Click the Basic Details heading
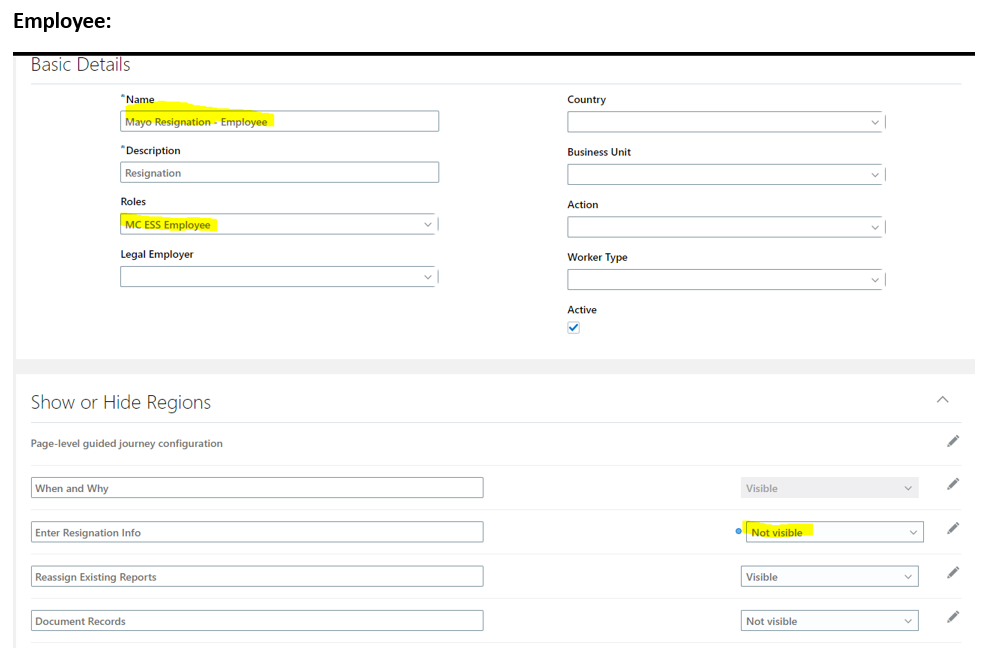The width and height of the screenshot is (992, 648). coord(80,65)
